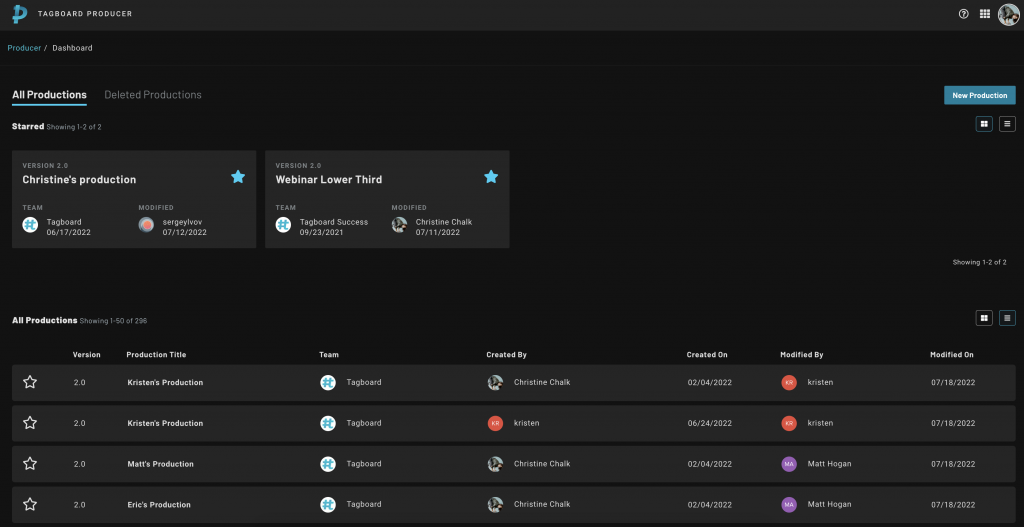
Task: Unstar Webinar Lower Third card
Action: tap(491, 176)
